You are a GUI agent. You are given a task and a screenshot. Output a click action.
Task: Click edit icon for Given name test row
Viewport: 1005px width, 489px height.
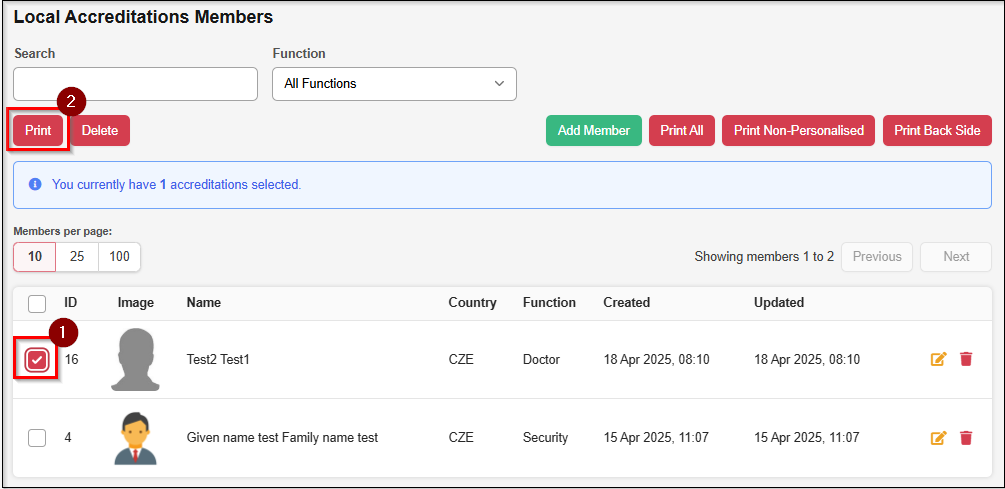938,437
